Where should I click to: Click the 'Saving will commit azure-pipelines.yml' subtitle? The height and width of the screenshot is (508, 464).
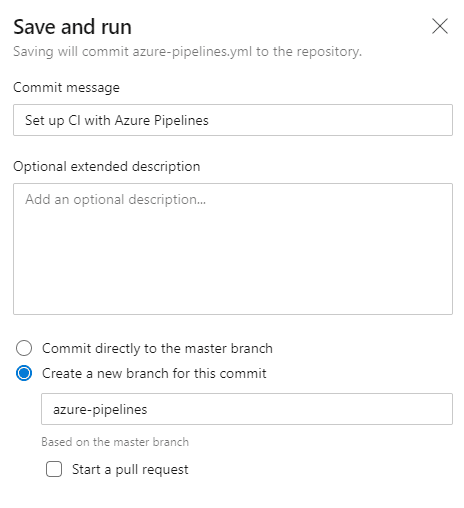[187, 52]
